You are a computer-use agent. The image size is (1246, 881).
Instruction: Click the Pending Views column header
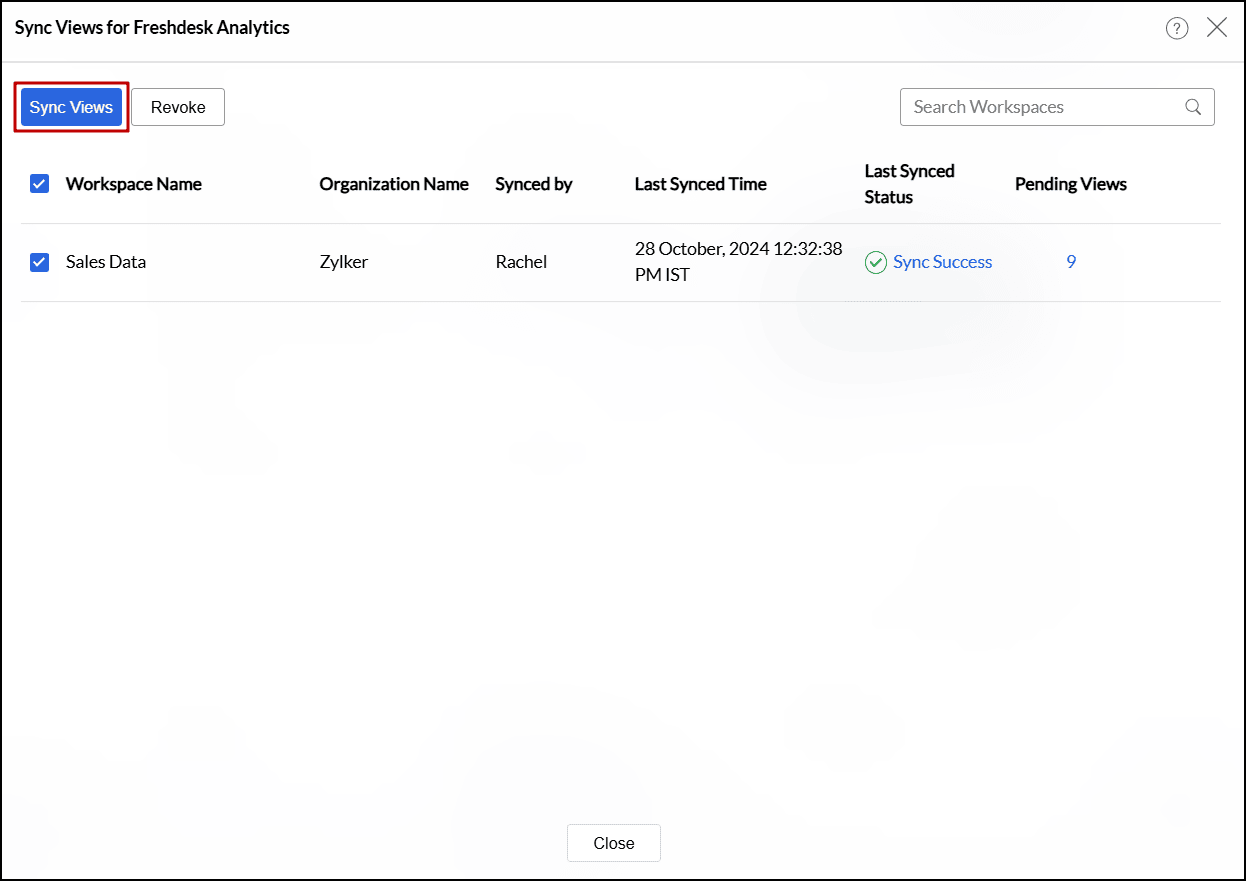tap(1070, 183)
